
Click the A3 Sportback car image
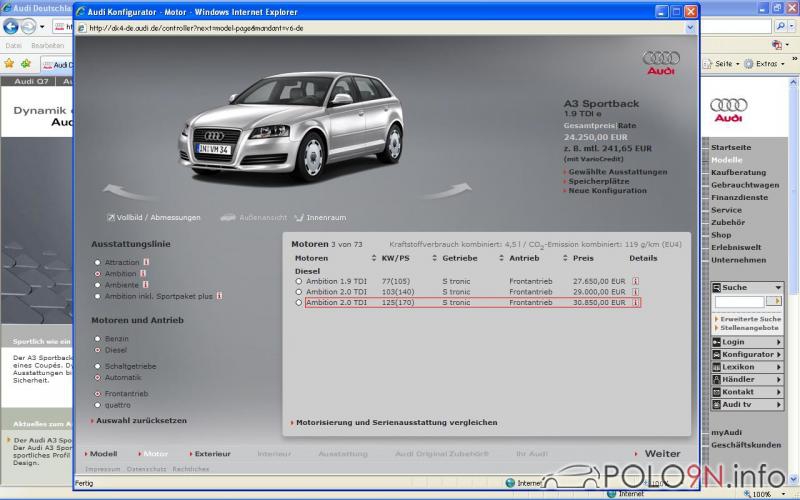click(291, 127)
